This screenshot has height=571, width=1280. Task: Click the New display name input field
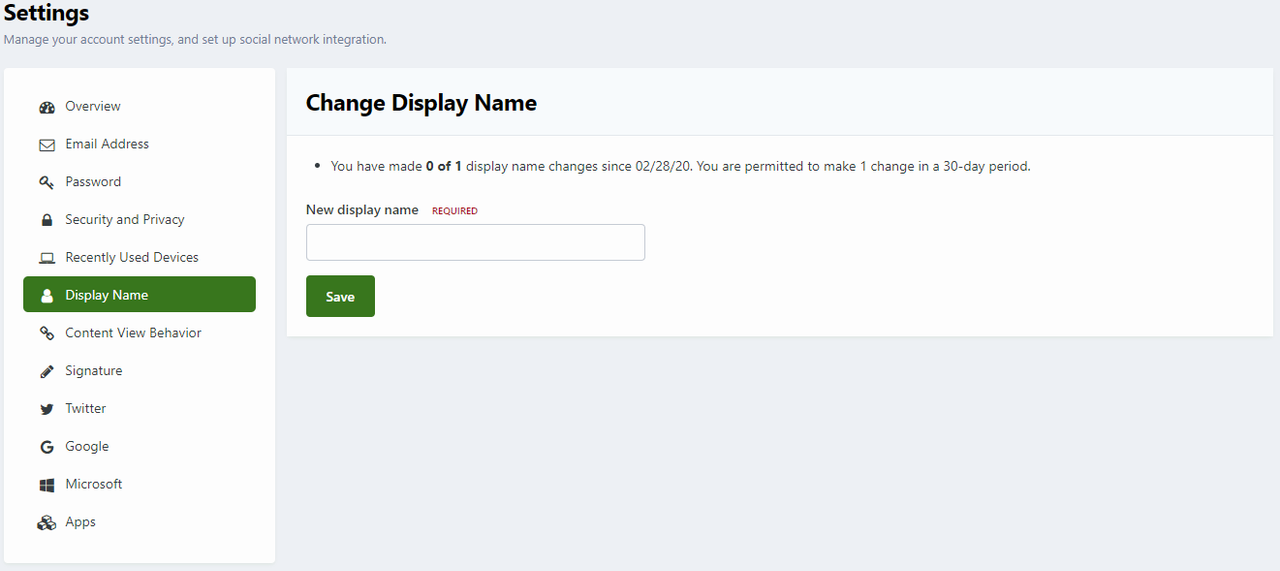pos(475,242)
